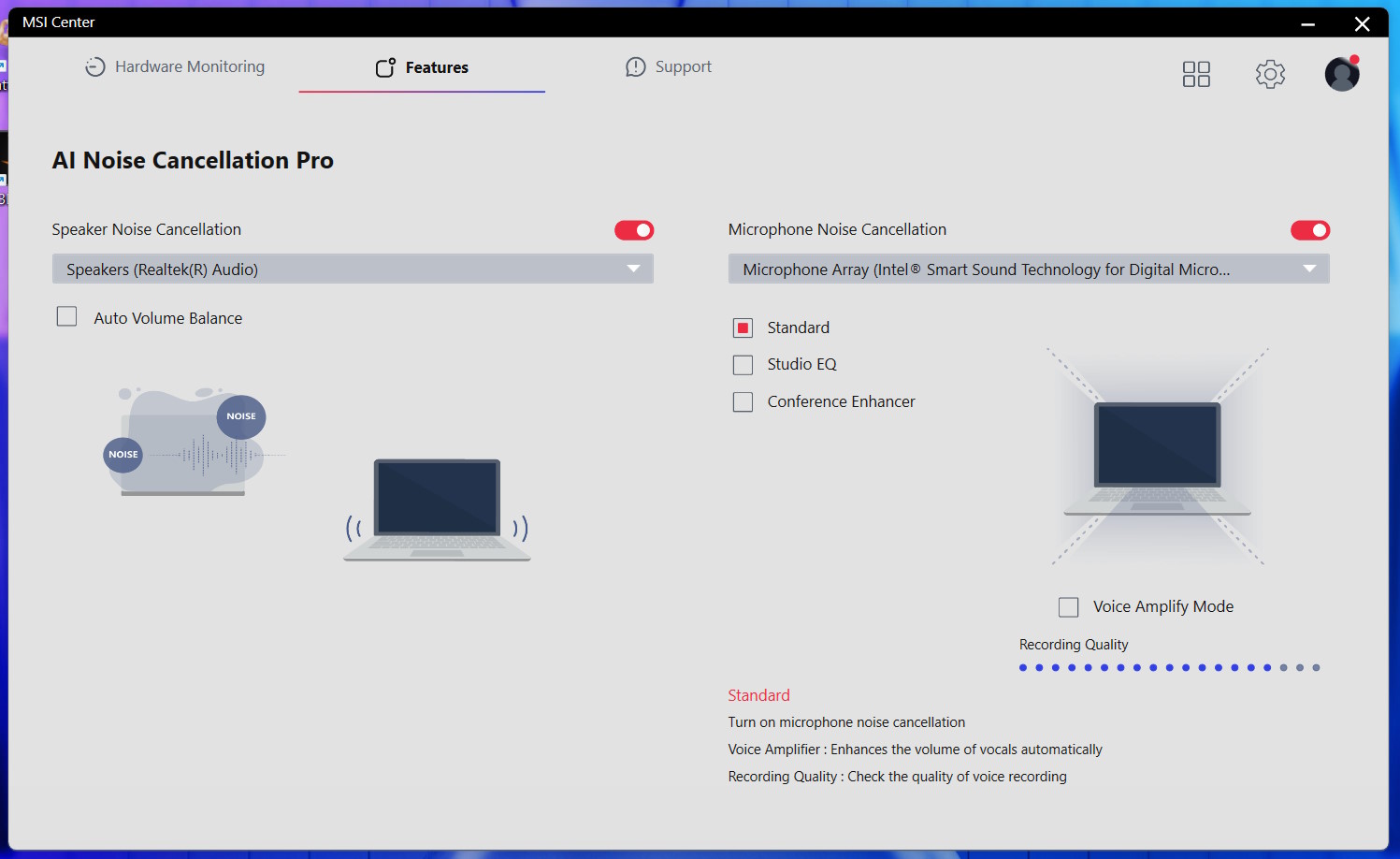This screenshot has height=859, width=1400.
Task: Open the apps grid view icon
Action: click(1196, 74)
